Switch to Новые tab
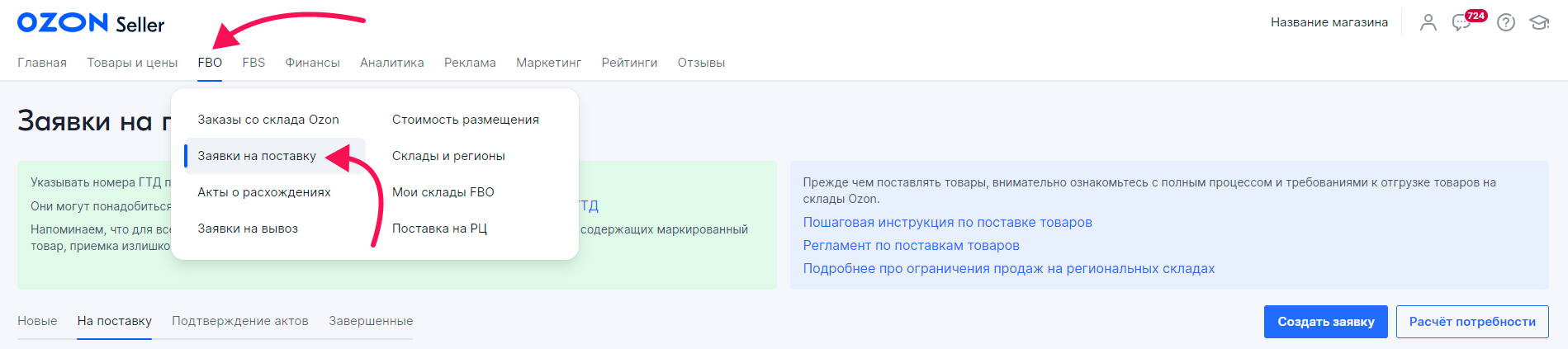This screenshot has height=349, width=1568. tap(37, 321)
